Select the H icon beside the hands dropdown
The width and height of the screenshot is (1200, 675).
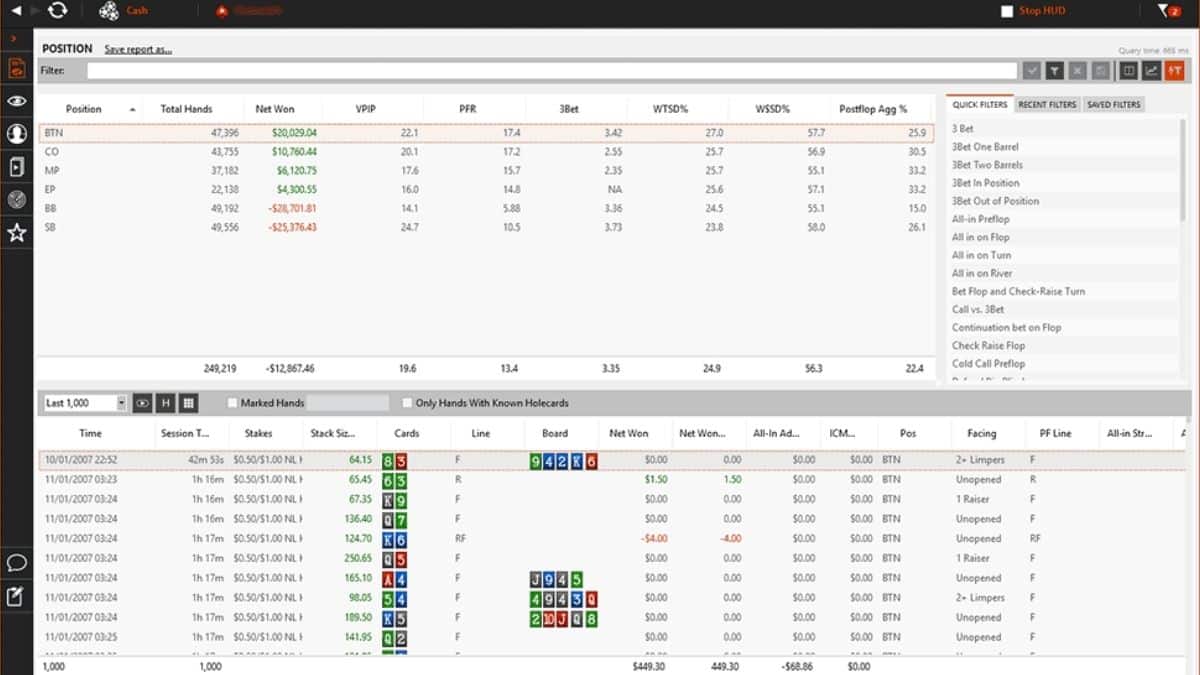click(x=165, y=402)
